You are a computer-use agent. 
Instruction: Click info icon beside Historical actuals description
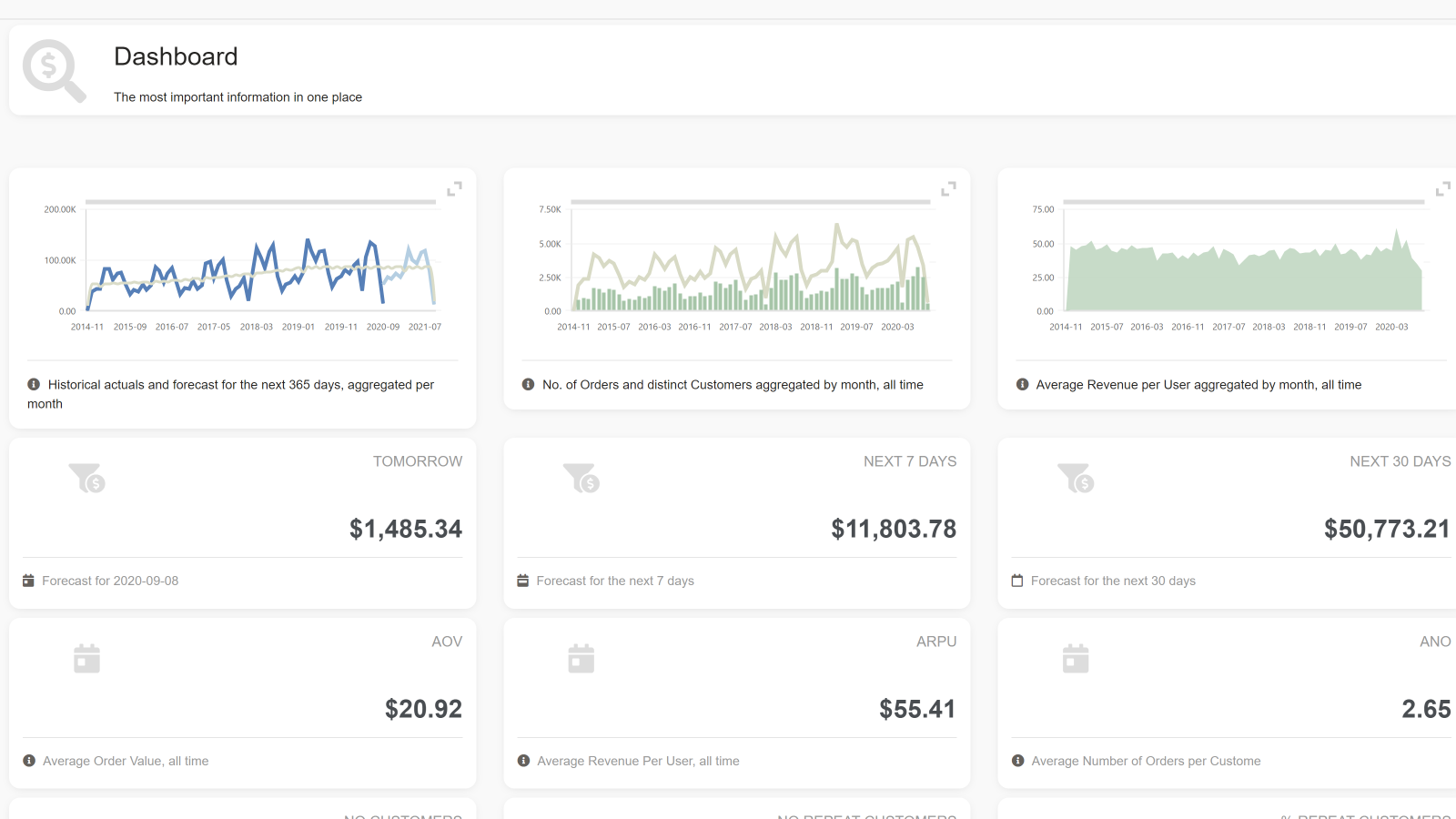click(x=34, y=384)
